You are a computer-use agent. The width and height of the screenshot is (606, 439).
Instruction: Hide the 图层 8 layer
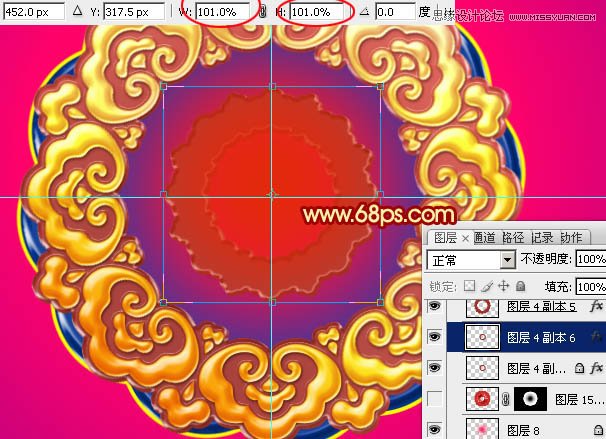(x=434, y=429)
